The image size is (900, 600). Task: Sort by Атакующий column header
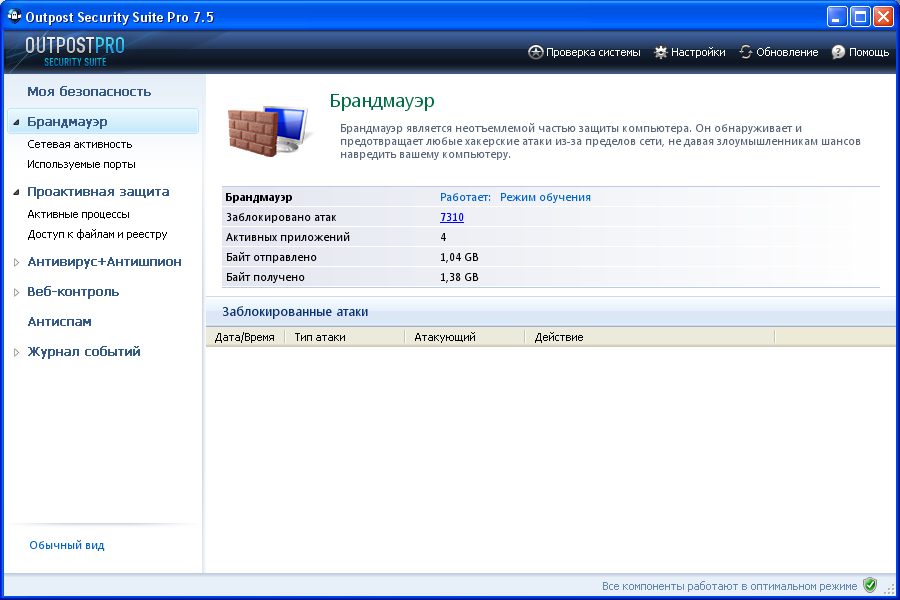click(x=465, y=337)
